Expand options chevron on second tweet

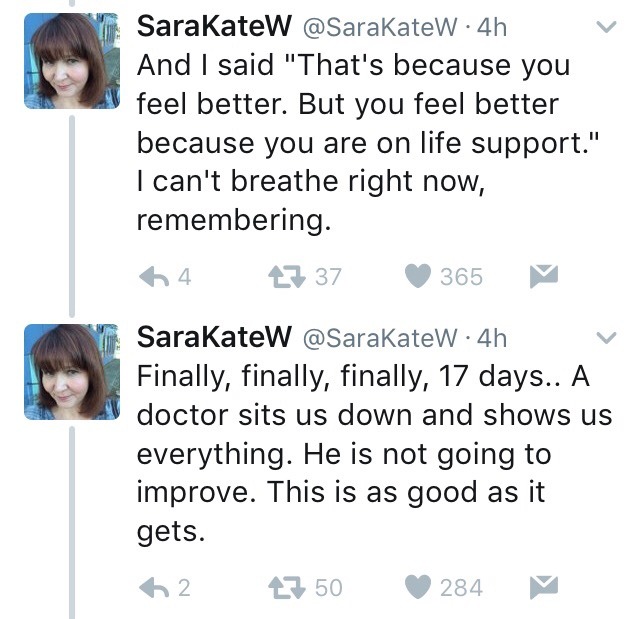pos(605,338)
